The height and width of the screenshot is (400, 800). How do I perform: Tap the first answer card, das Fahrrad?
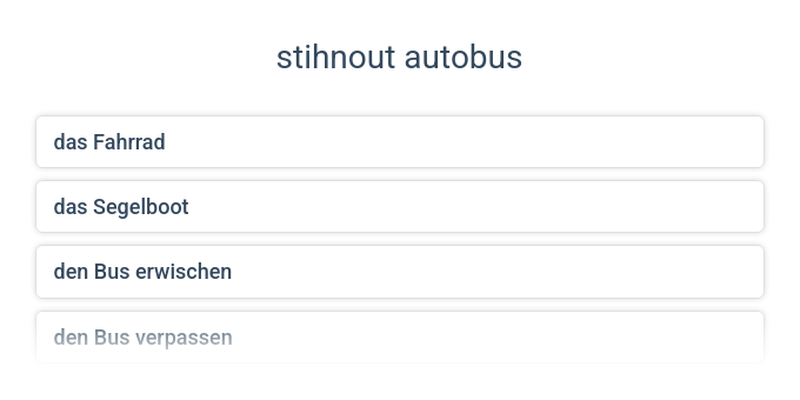point(400,142)
